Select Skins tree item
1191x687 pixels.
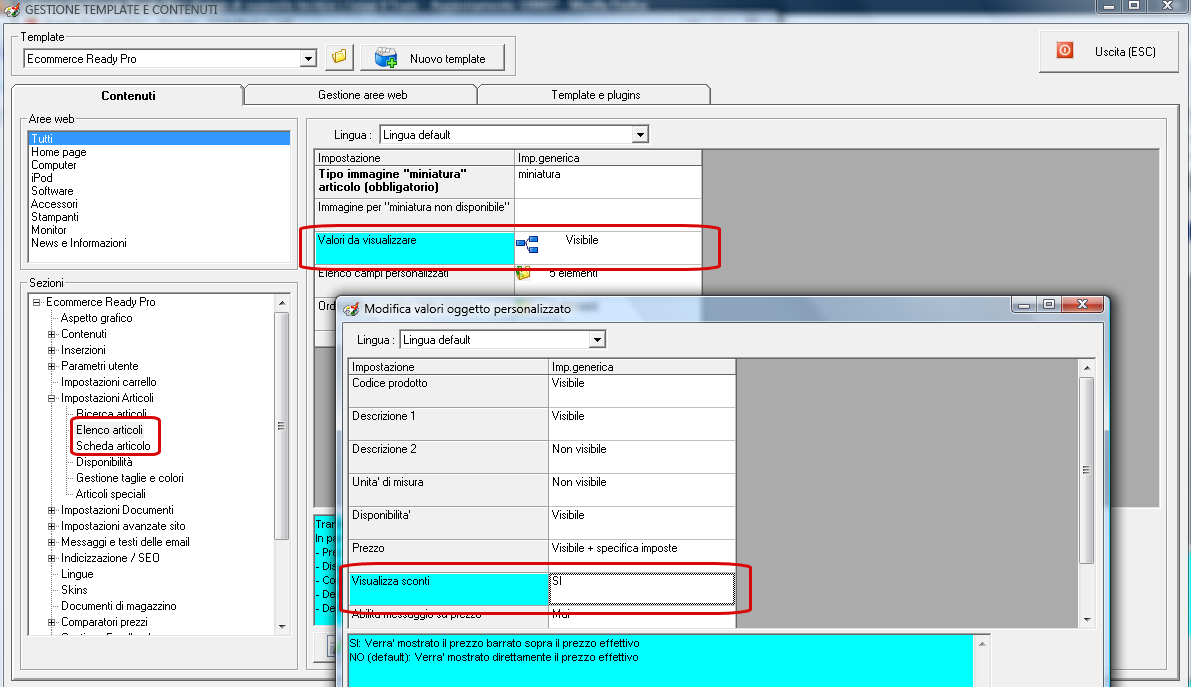pyautogui.click(x=74, y=590)
